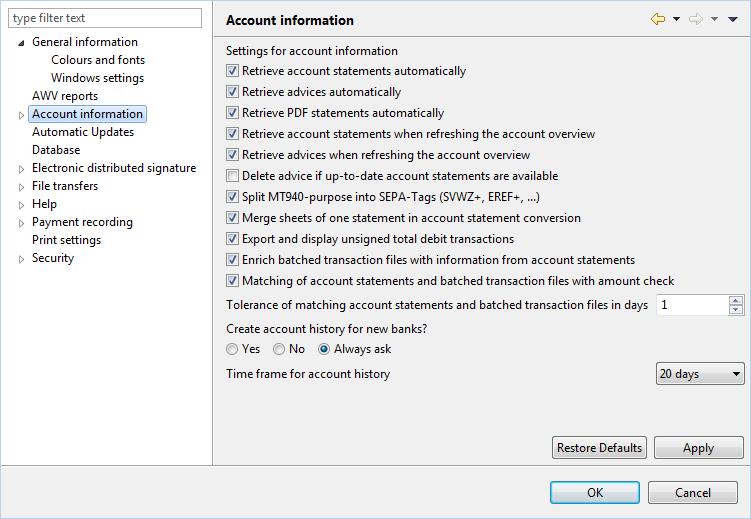Collapse the General information tree node
The height and width of the screenshot is (519, 751).
pyautogui.click(x=21, y=43)
